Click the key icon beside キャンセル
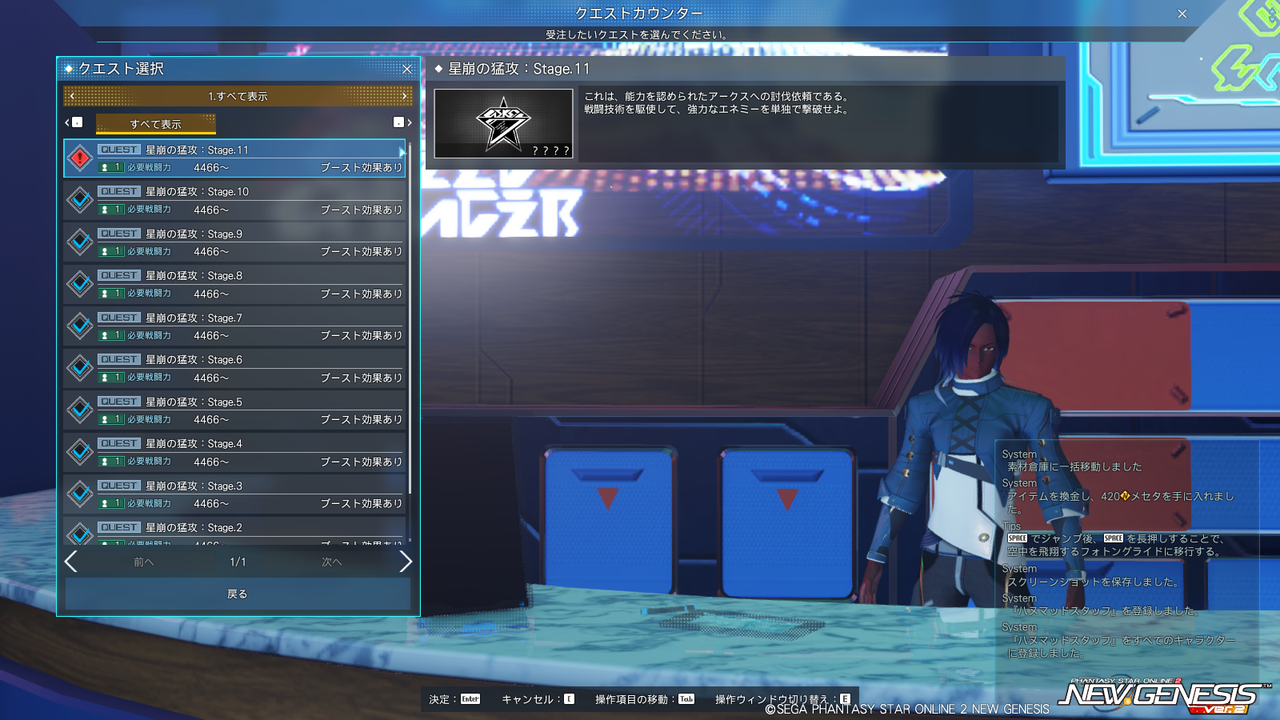1280x720 pixels. 569,699
